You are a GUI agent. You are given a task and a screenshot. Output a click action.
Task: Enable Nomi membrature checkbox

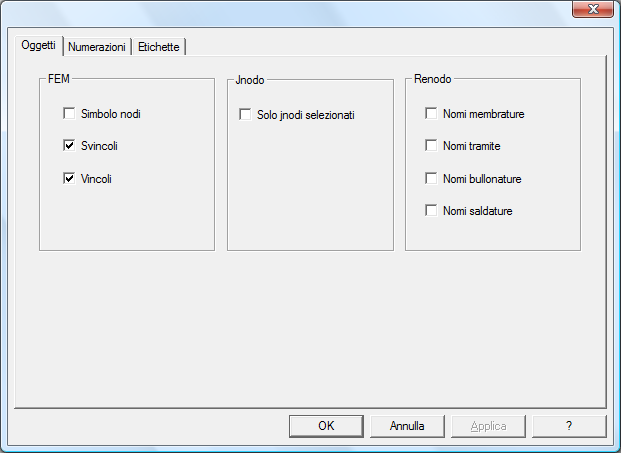coord(431,114)
